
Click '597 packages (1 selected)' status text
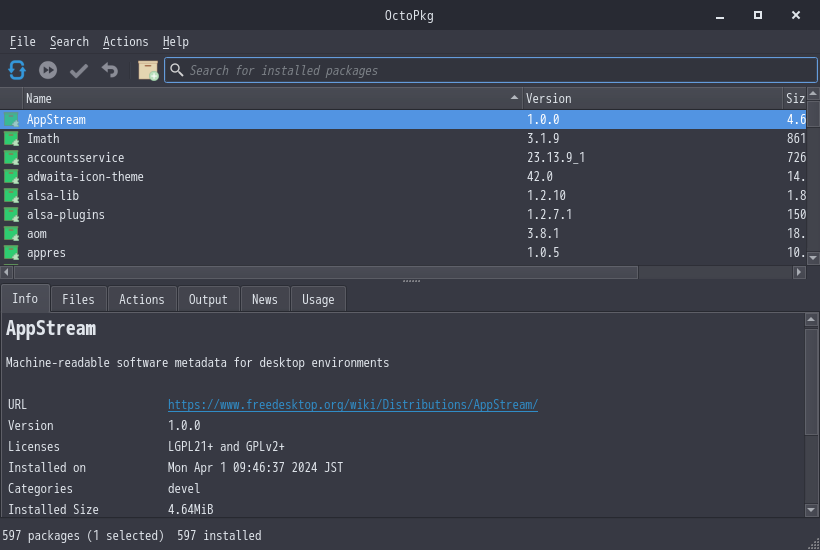click(x=83, y=536)
